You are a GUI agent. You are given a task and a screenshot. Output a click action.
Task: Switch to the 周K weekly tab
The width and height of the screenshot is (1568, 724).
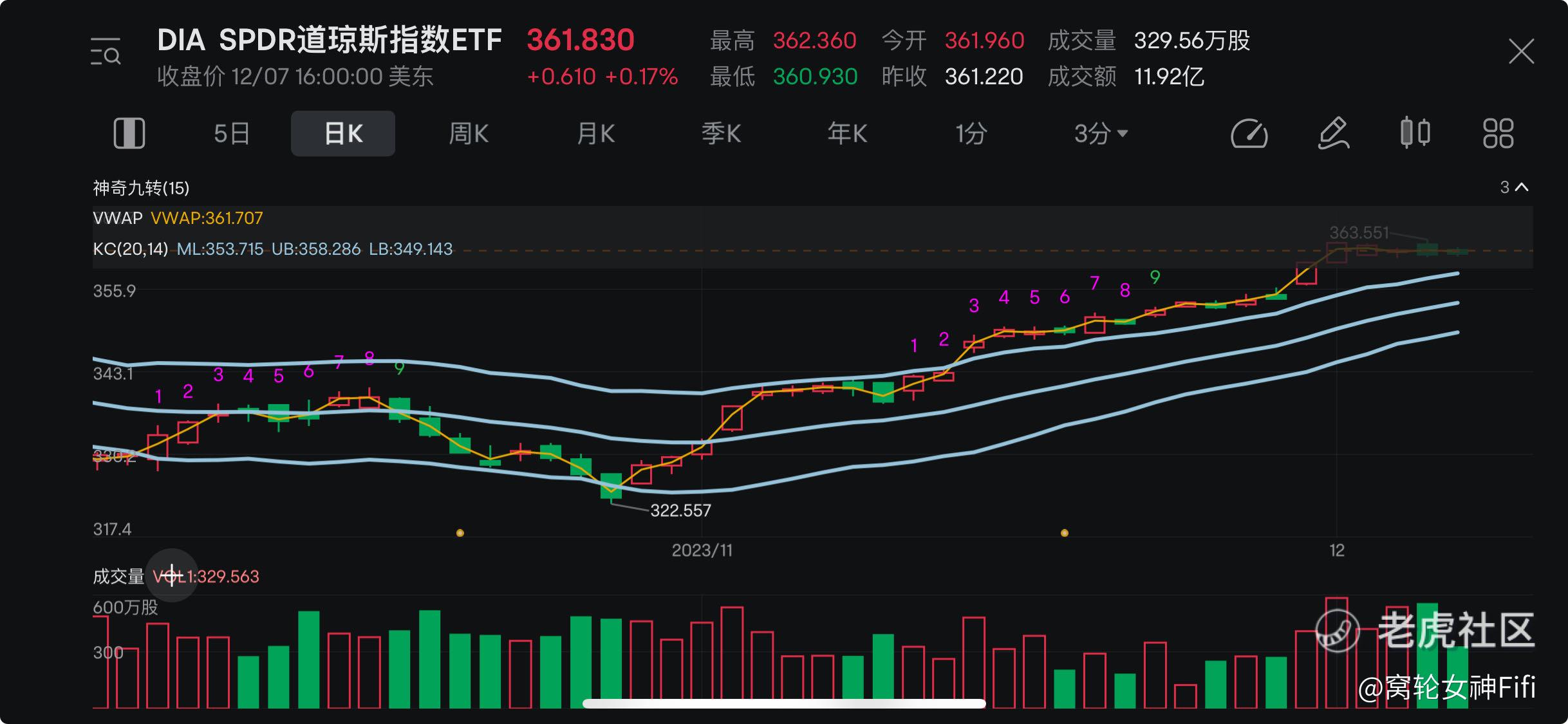click(468, 134)
